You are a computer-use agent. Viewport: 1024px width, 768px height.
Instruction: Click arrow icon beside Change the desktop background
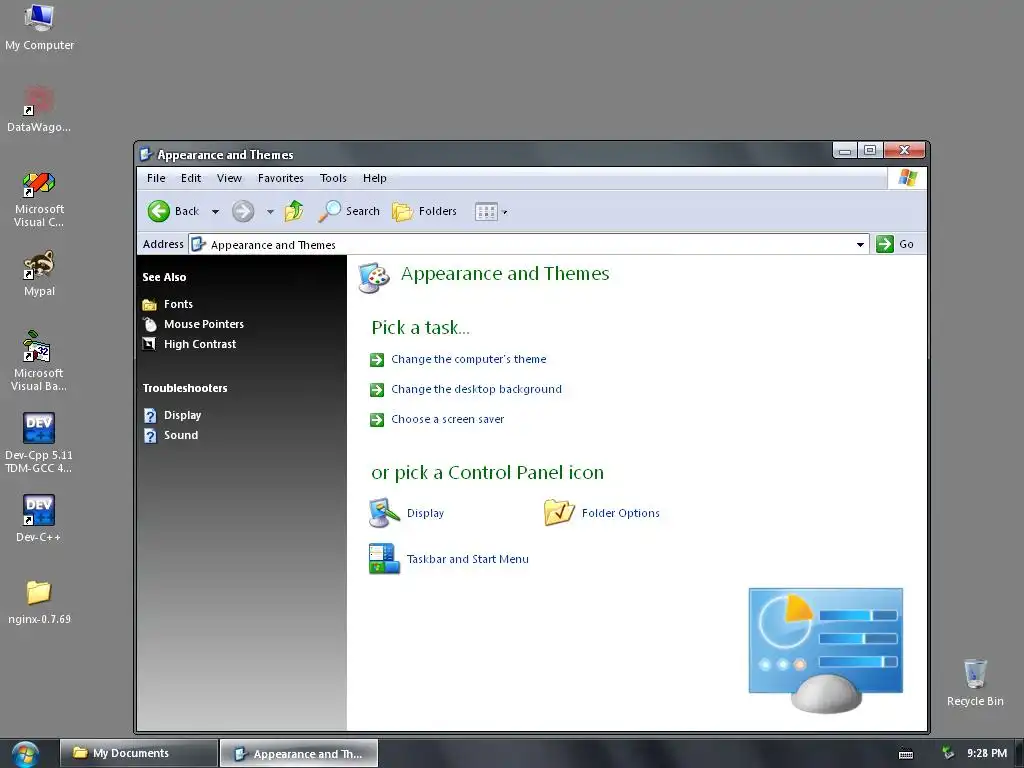coord(377,390)
